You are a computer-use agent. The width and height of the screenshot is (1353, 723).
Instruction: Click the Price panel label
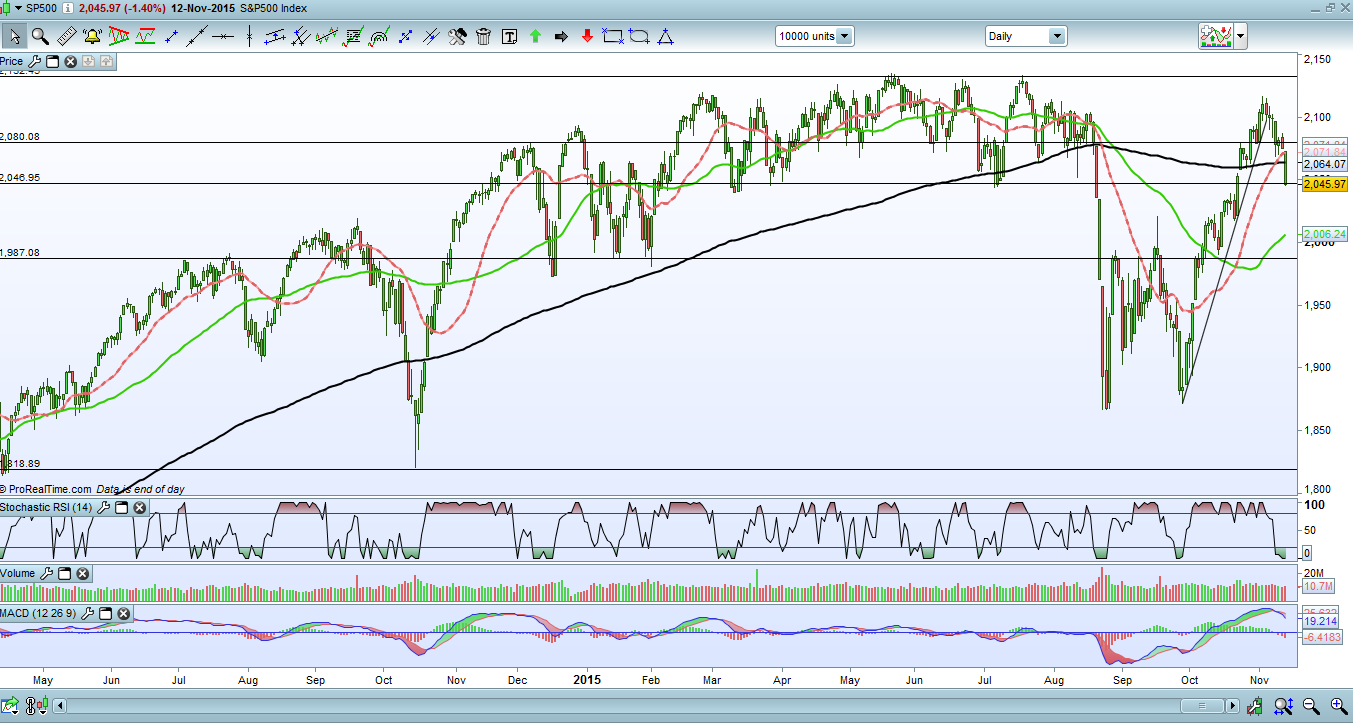point(11,61)
